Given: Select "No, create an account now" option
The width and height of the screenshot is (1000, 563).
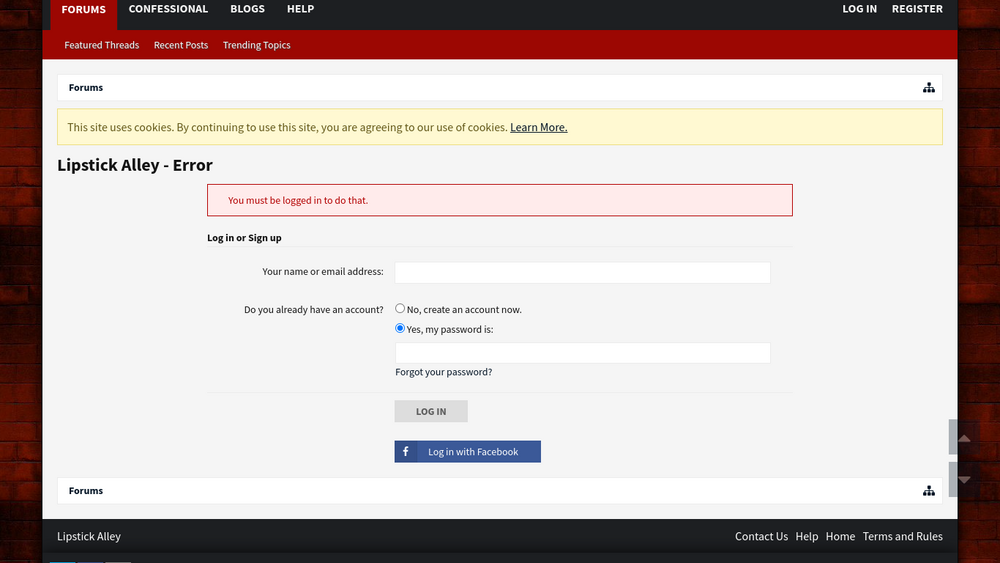Looking at the screenshot, I should click(x=400, y=309).
